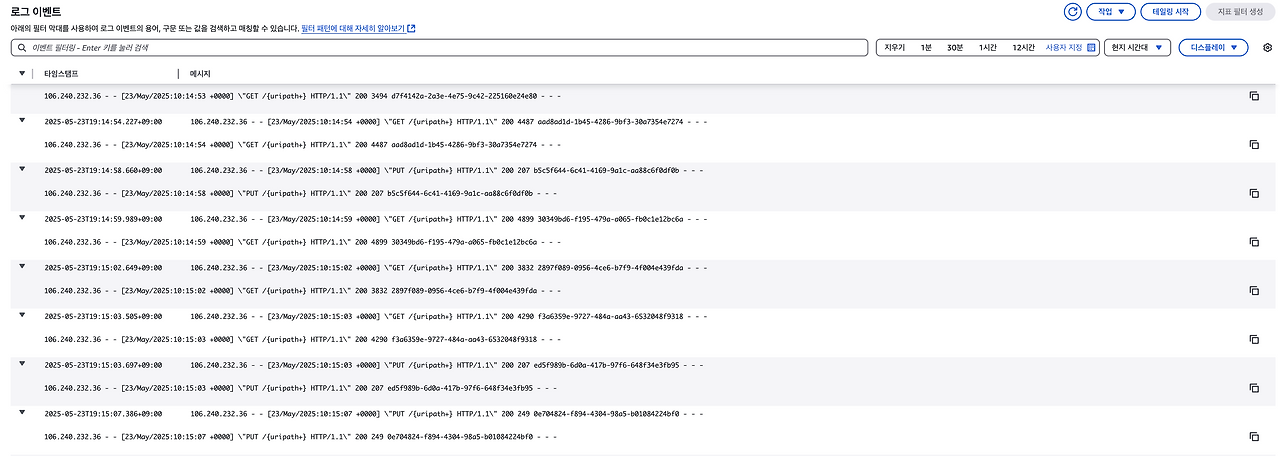Screen dimensions: 1280x456
Task: Select timestamp 2025-05-23T19:15:03.697+09:00
Action: [103, 364]
